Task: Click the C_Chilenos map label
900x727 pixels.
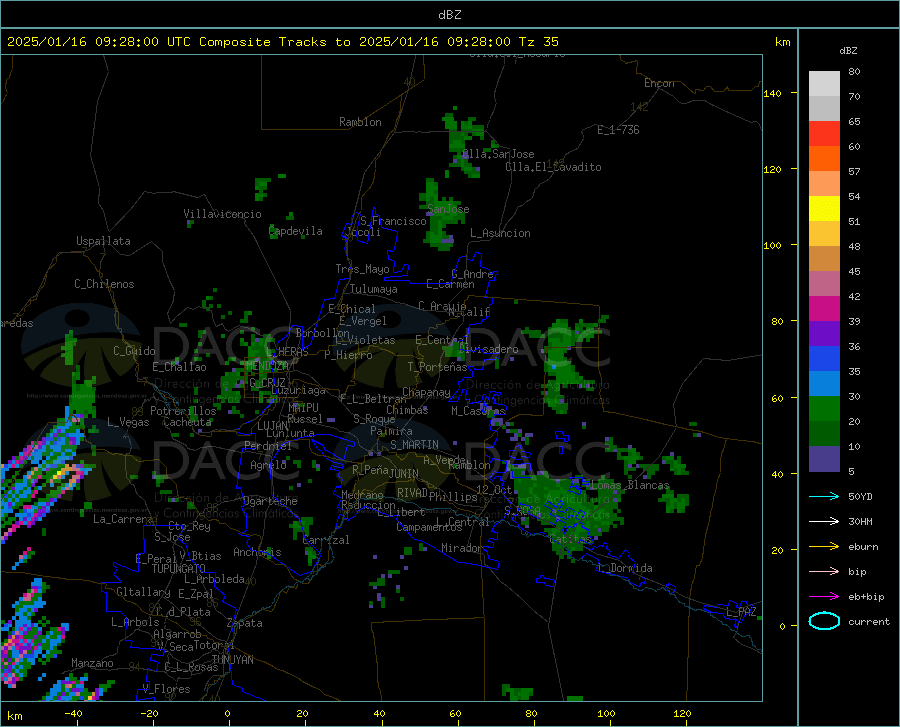Action: 104,284
